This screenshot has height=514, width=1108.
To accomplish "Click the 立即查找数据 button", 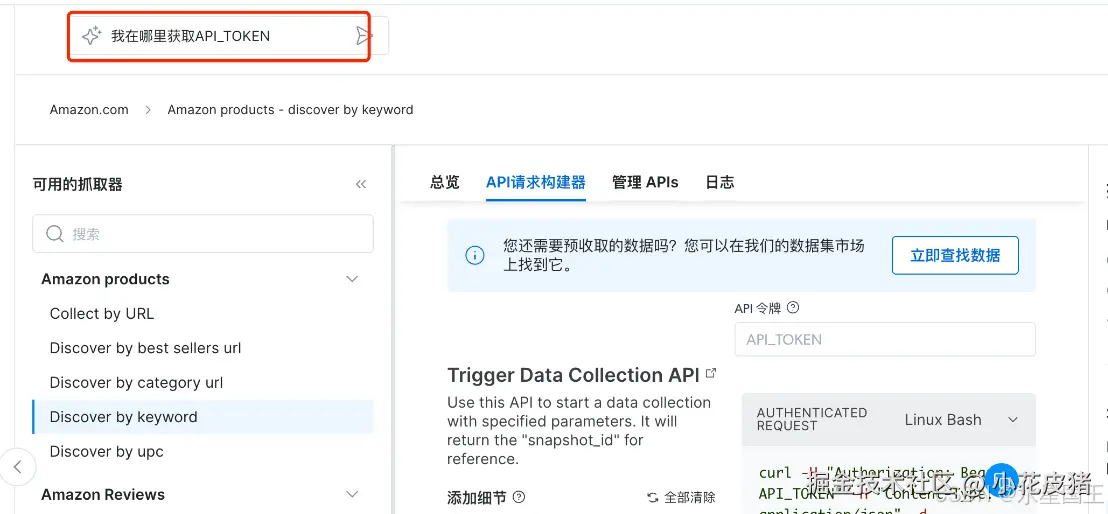I will pyautogui.click(x=955, y=255).
